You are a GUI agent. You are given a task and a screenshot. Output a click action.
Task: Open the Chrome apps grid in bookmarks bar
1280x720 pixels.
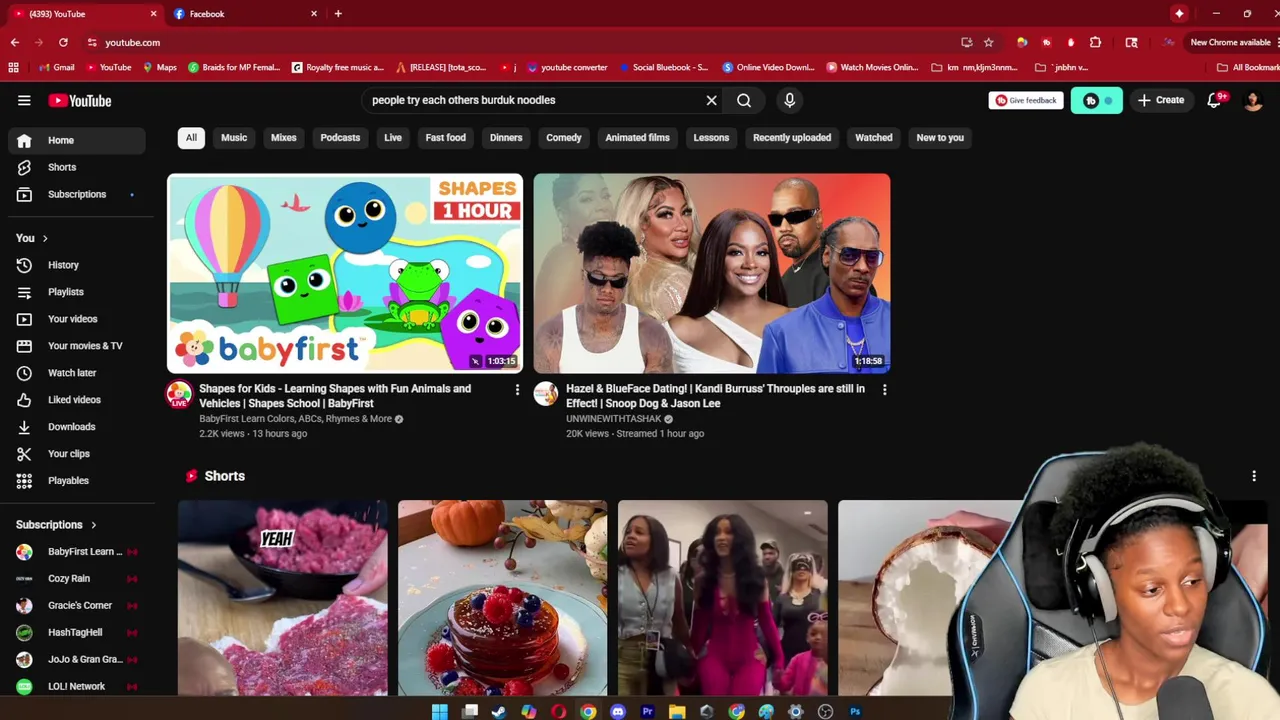click(x=13, y=67)
